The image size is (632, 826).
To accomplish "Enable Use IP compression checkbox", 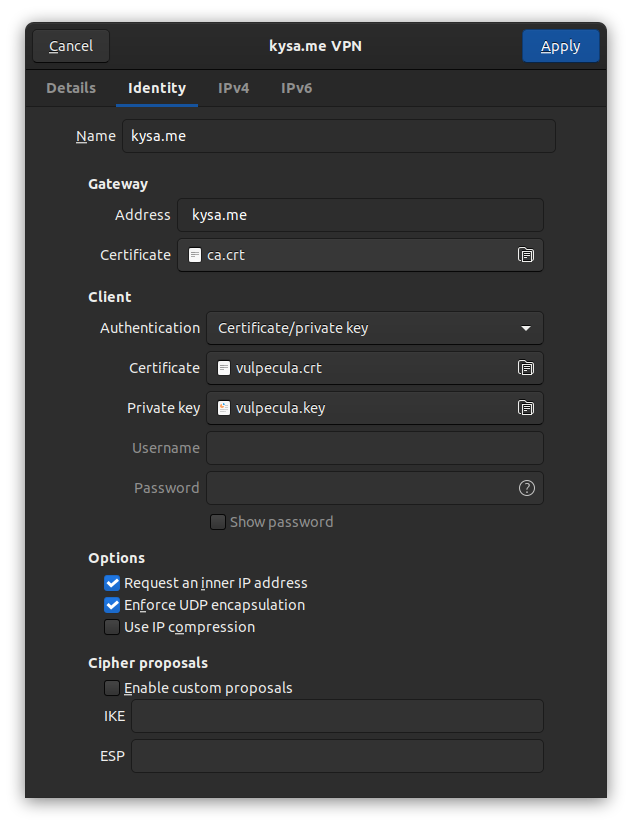I will 112,627.
